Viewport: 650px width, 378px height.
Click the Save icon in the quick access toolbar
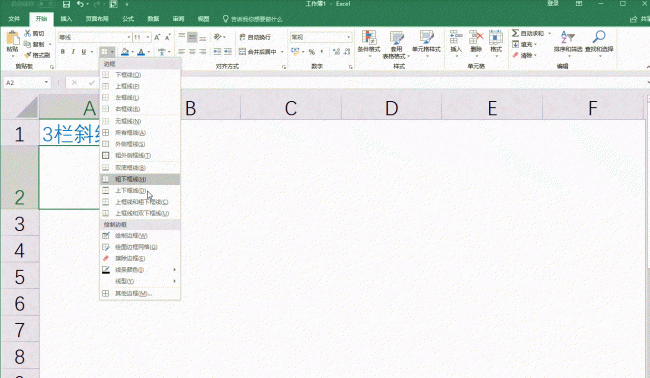[66, 4]
